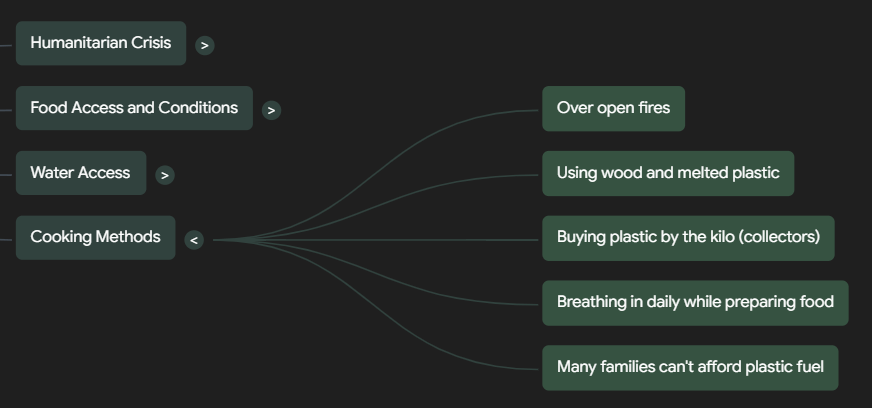Pick the plastic fuel affordability leaf node
The width and height of the screenshot is (872, 408).
pos(690,367)
